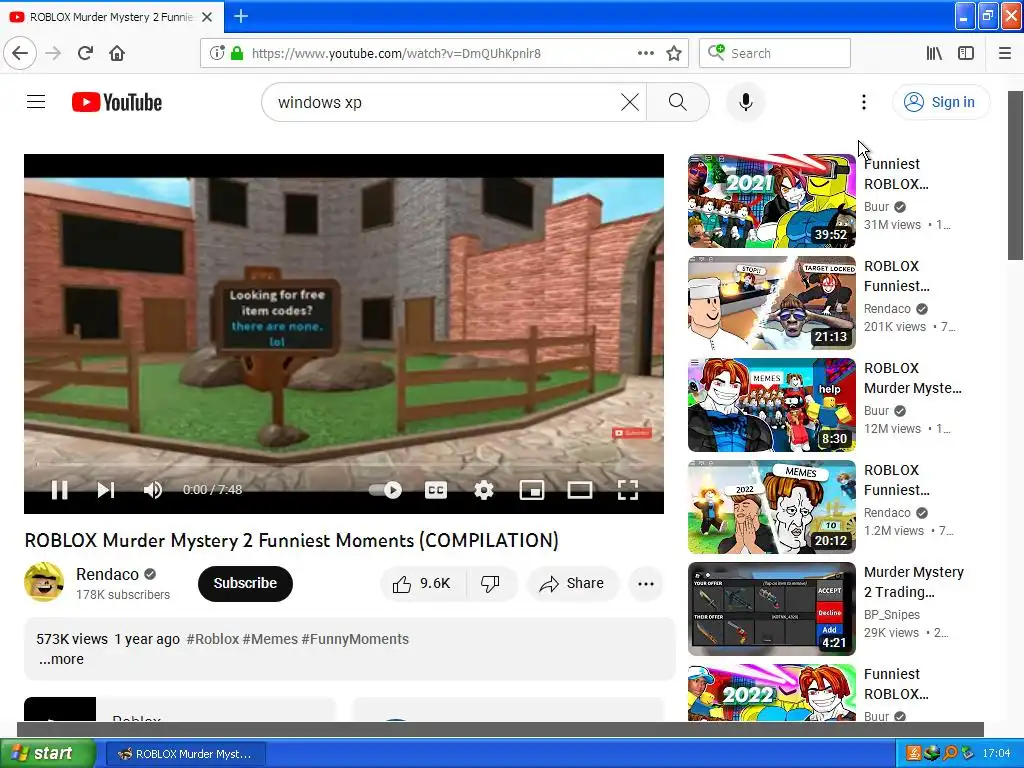Click the 573K views text
The width and height of the screenshot is (1024, 768).
click(x=72, y=639)
